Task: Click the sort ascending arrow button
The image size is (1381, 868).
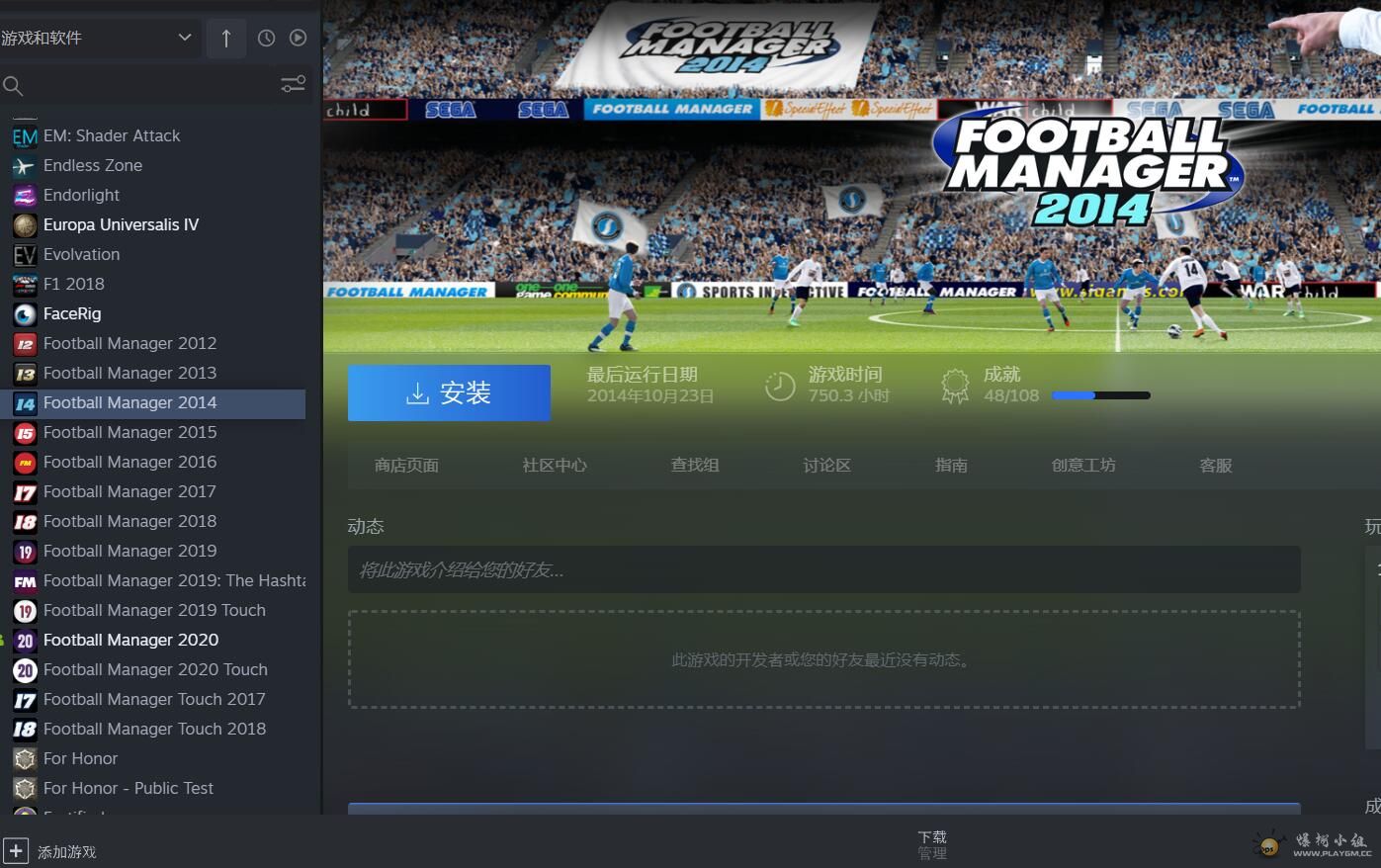Action: [x=226, y=38]
